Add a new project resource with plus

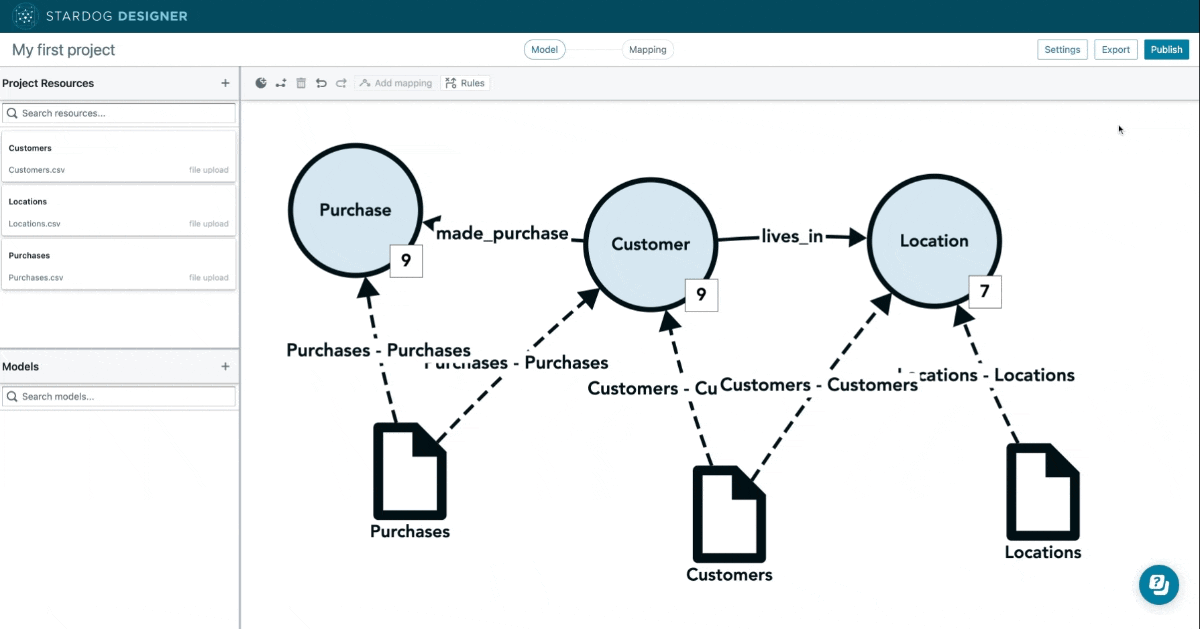(x=225, y=83)
